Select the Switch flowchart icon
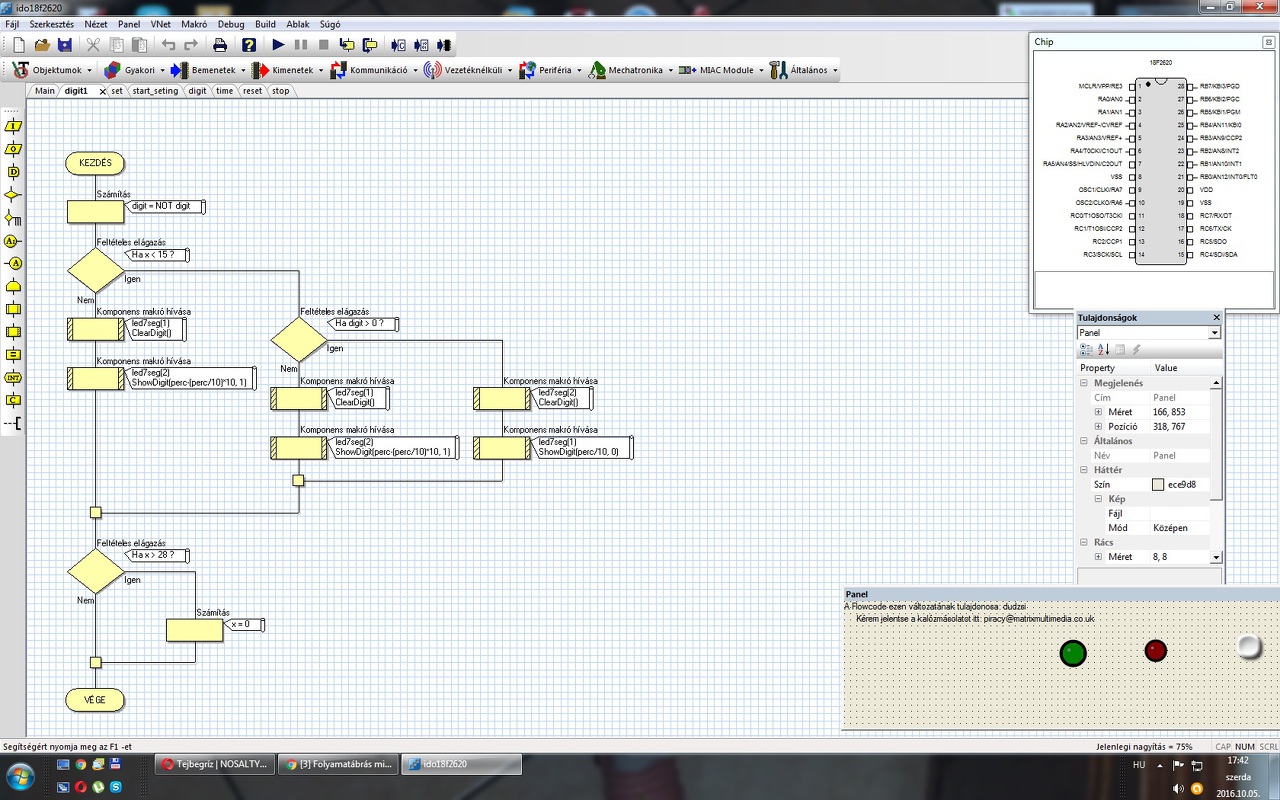The image size is (1280, 800). [13, 218]
